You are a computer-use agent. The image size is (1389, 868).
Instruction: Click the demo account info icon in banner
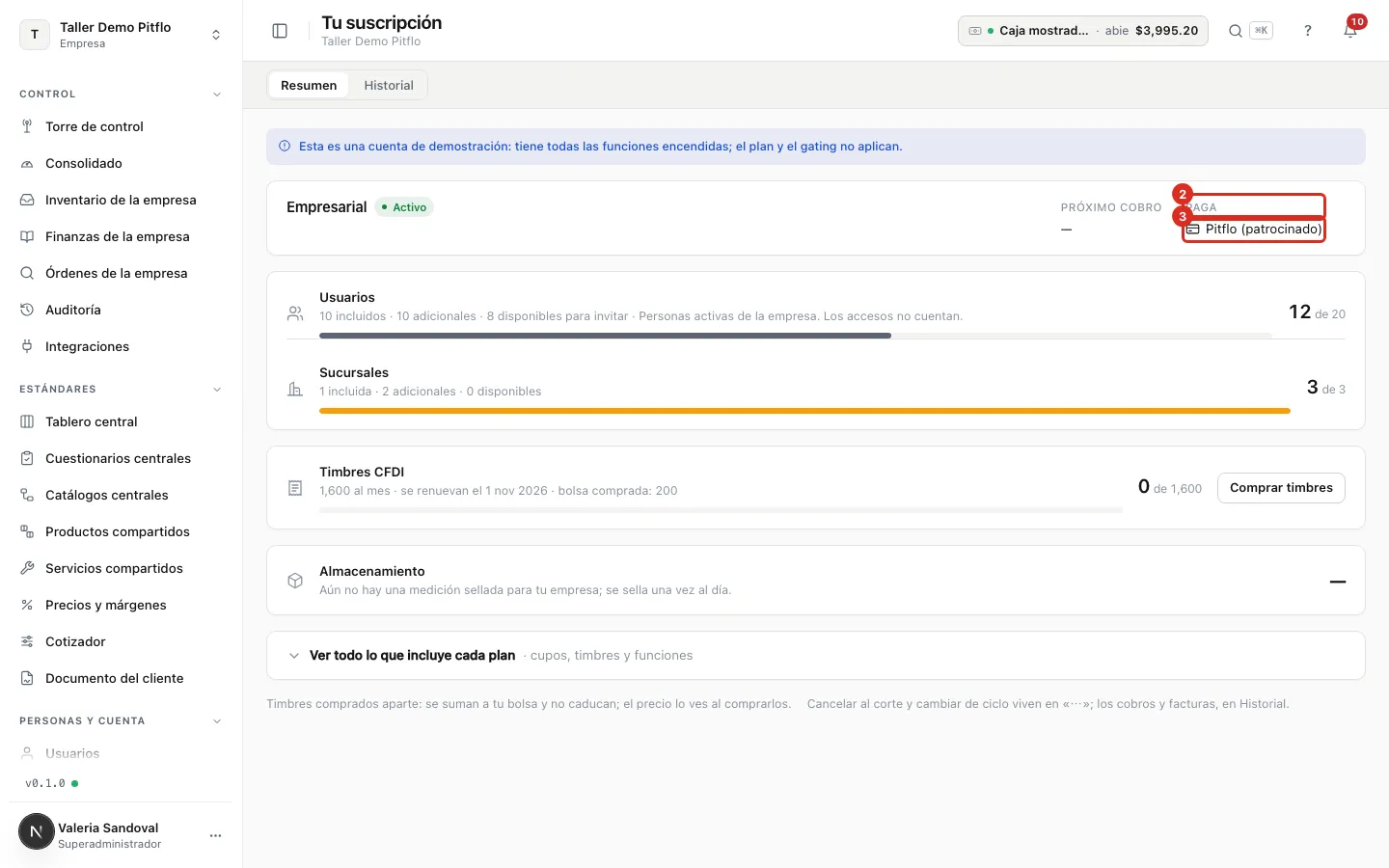(x=285, y=147)
